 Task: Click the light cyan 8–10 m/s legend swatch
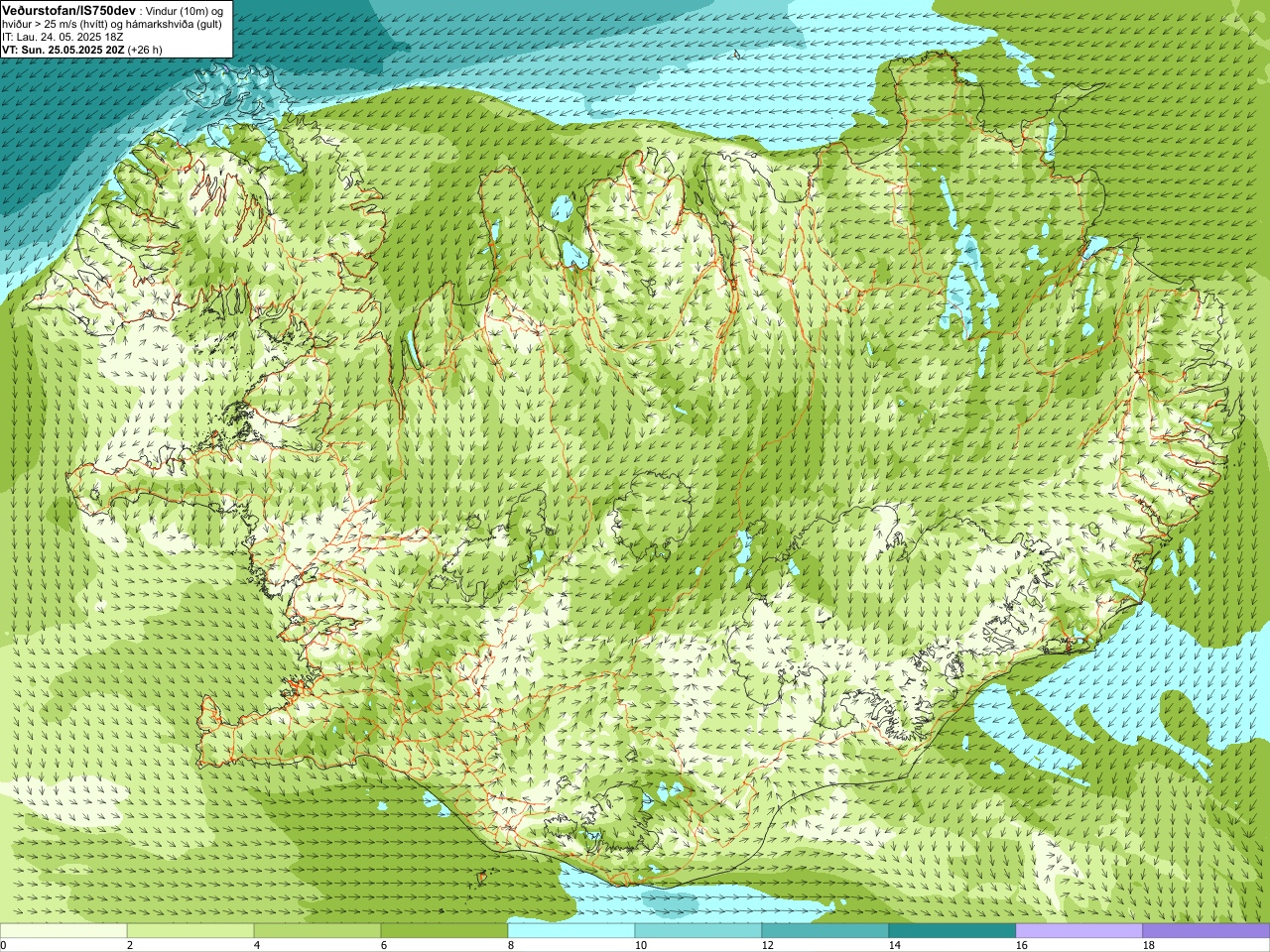coord(571,931)
